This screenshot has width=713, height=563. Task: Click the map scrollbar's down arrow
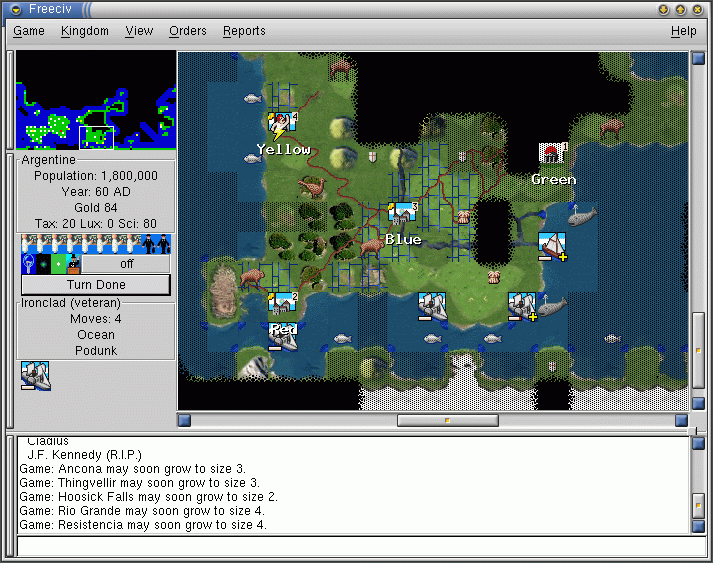click(x=698, y=403)
